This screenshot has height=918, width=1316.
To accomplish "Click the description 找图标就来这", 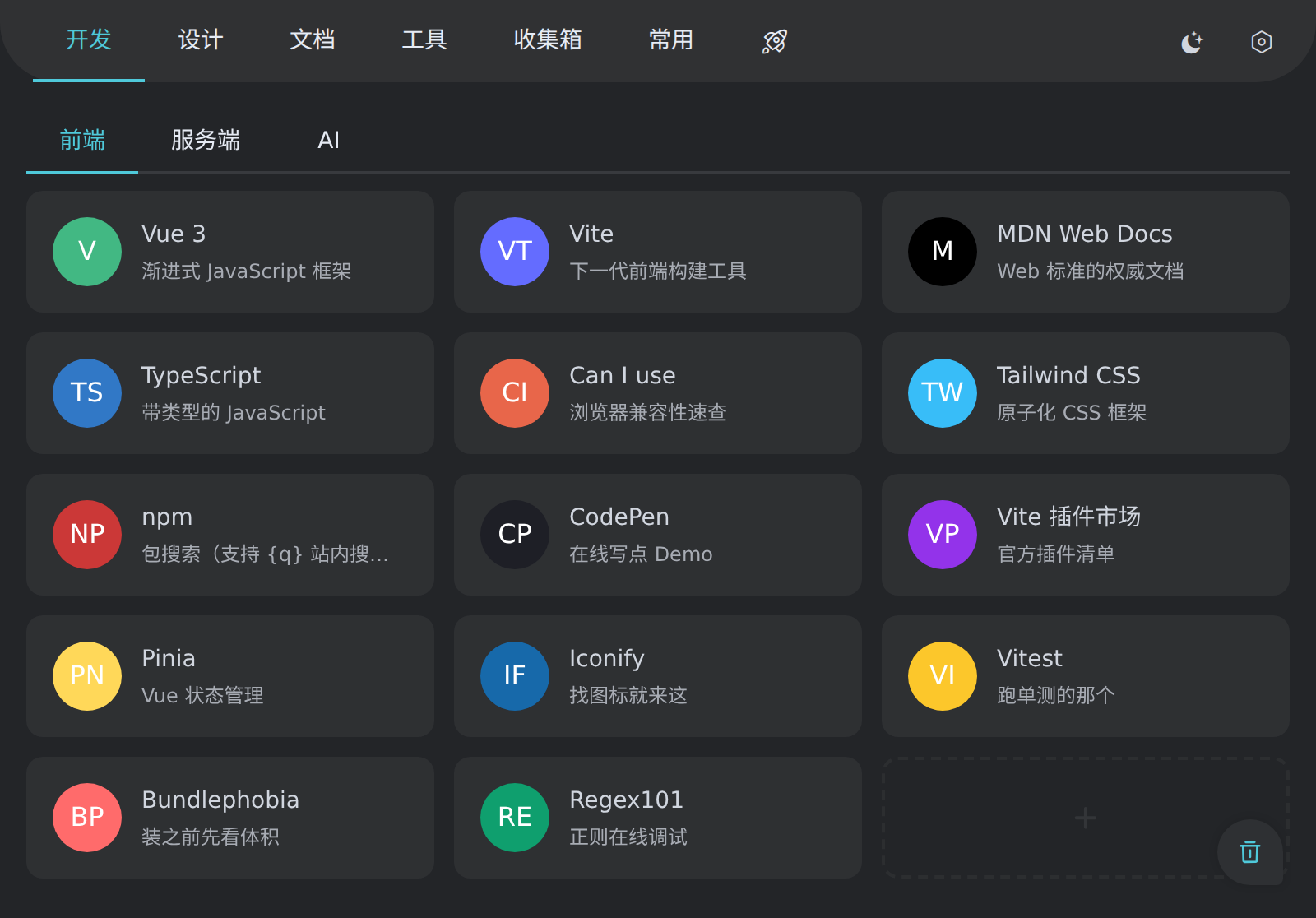I will (628, 696).
